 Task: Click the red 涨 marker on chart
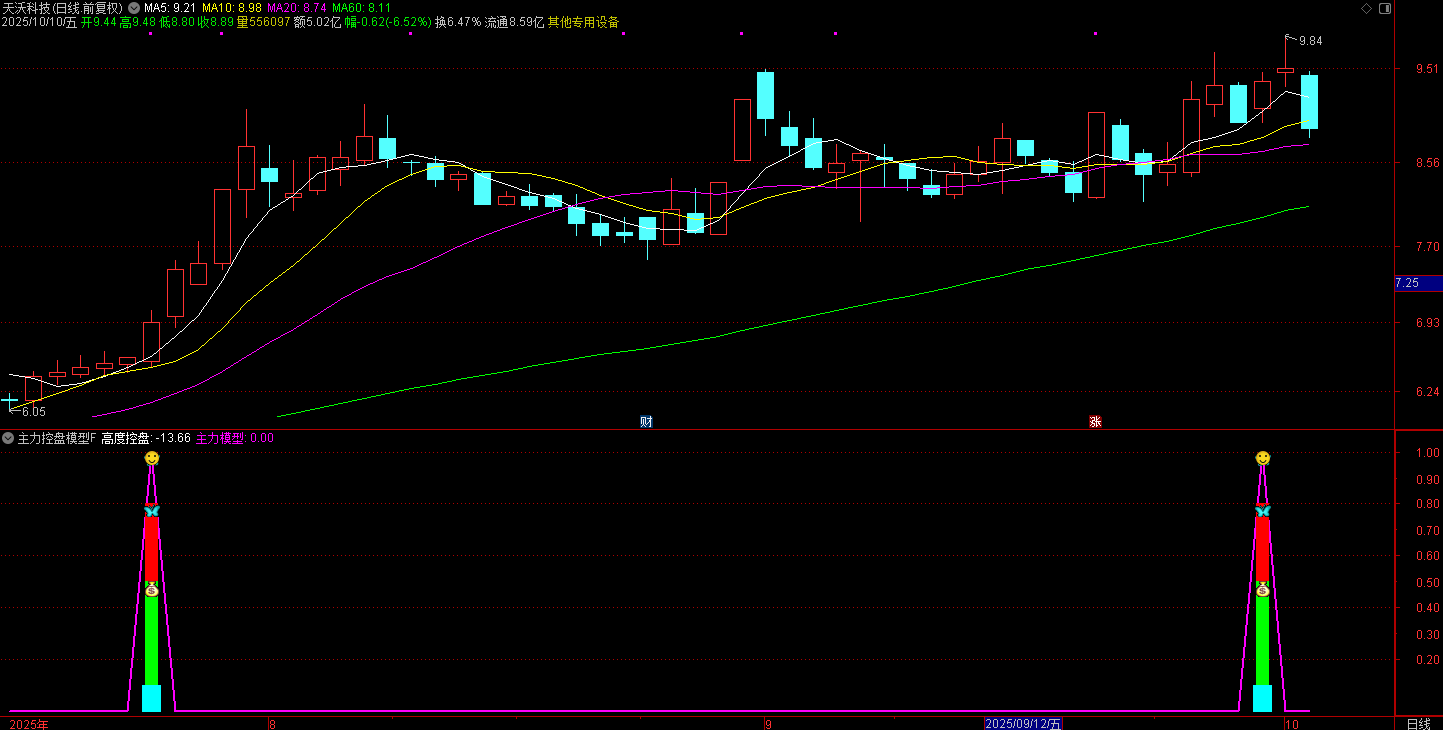[x=1095, y=422]
